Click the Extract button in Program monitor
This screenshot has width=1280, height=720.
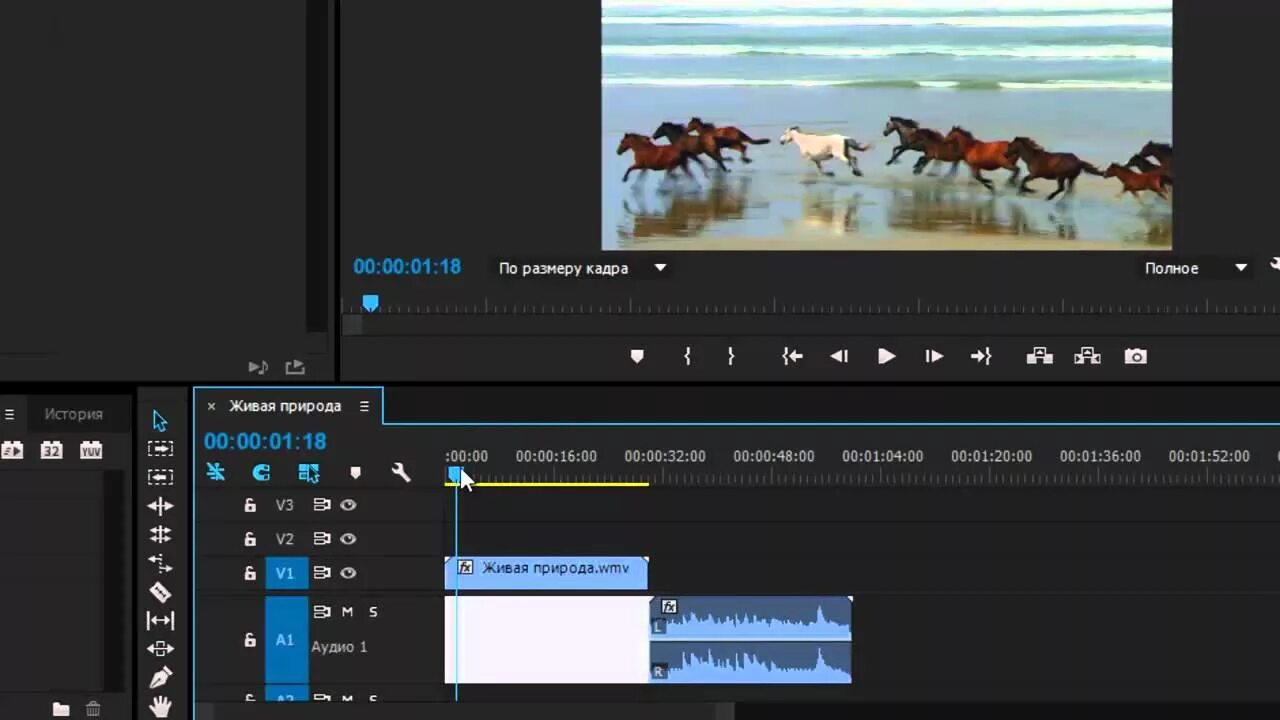(1087, 356)
